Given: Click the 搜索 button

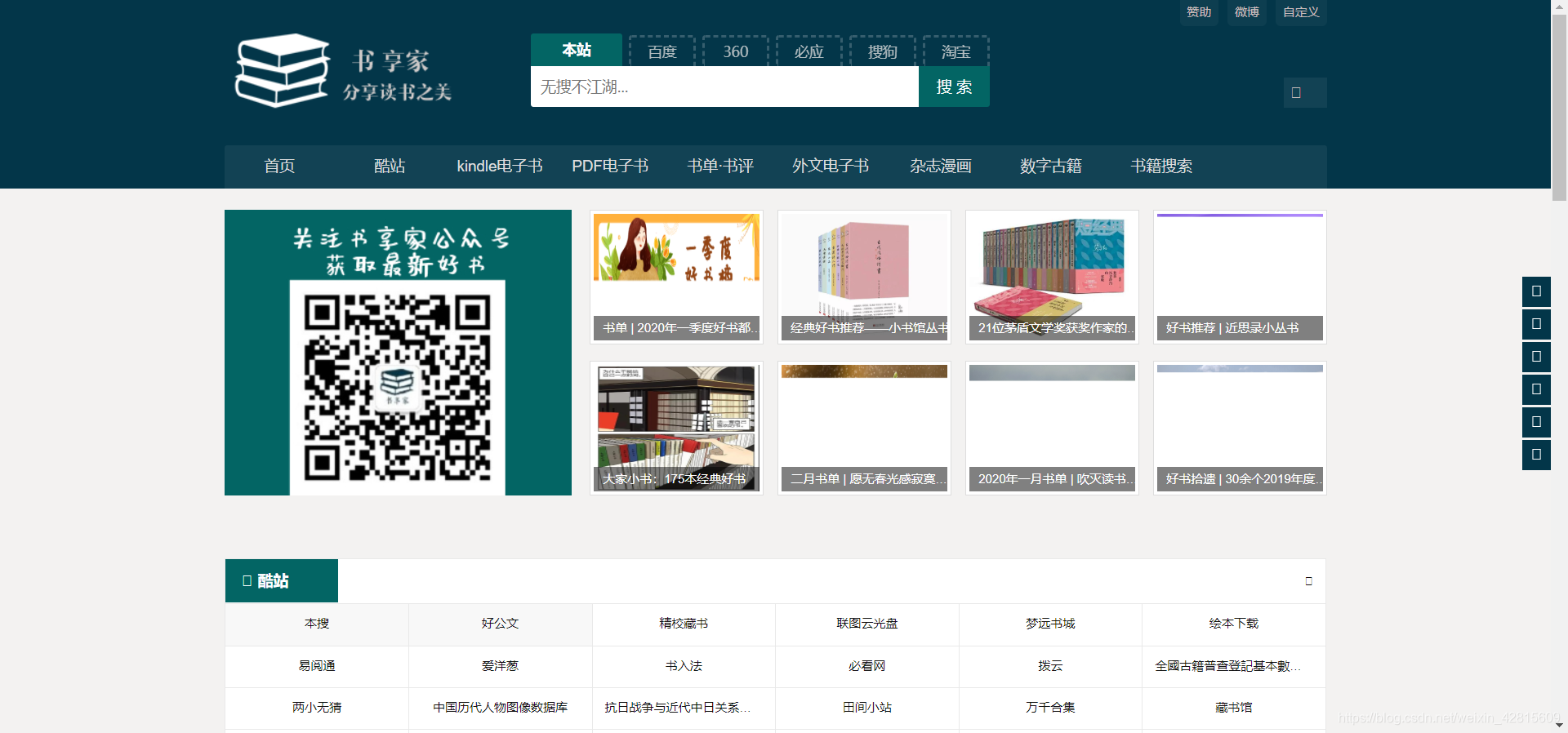Looking at the screenshot, I should (x=954, y=87).
